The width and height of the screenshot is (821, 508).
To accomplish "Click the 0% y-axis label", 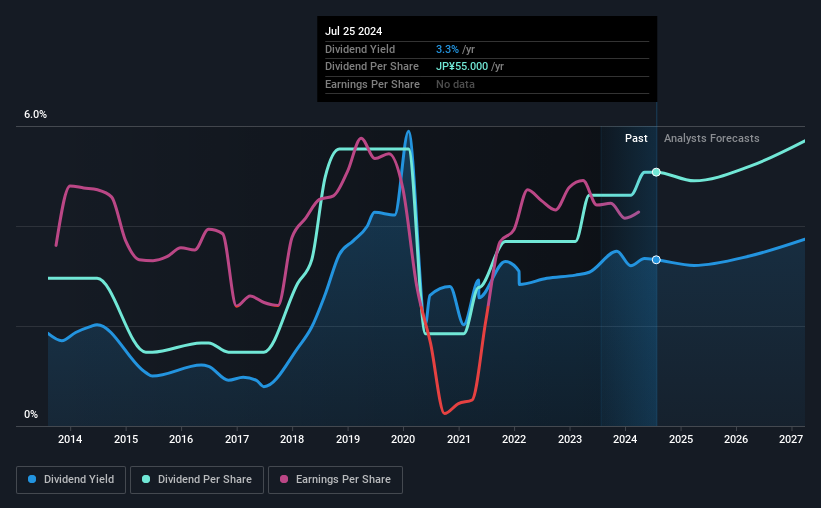I will click(31, 414).
